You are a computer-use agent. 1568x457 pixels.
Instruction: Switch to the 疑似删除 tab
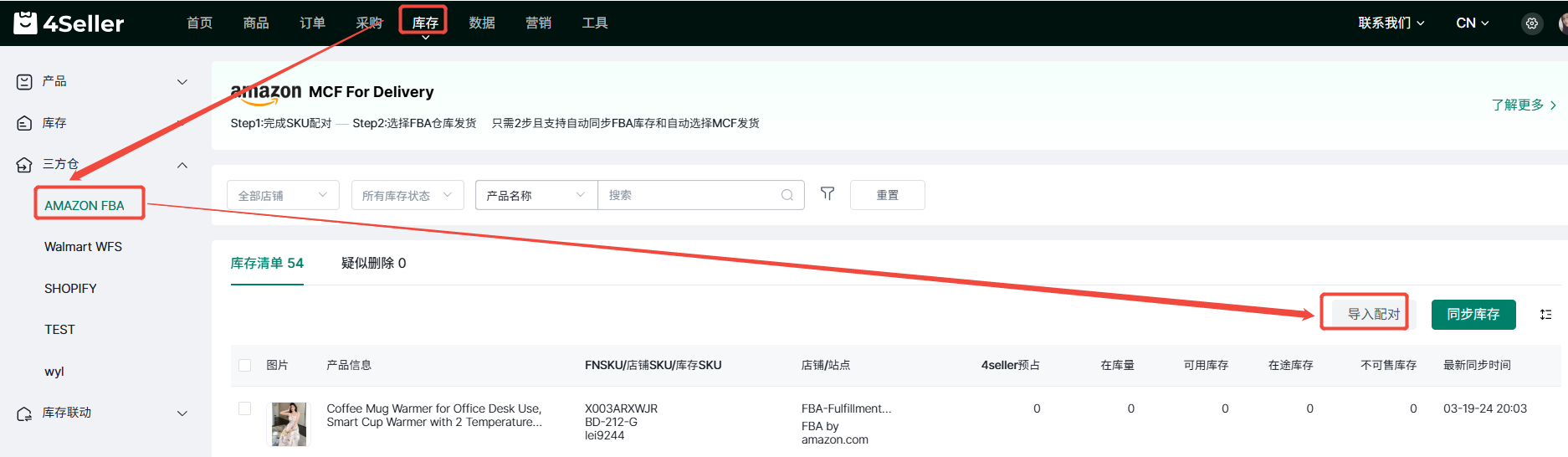(x=373, y=263)
